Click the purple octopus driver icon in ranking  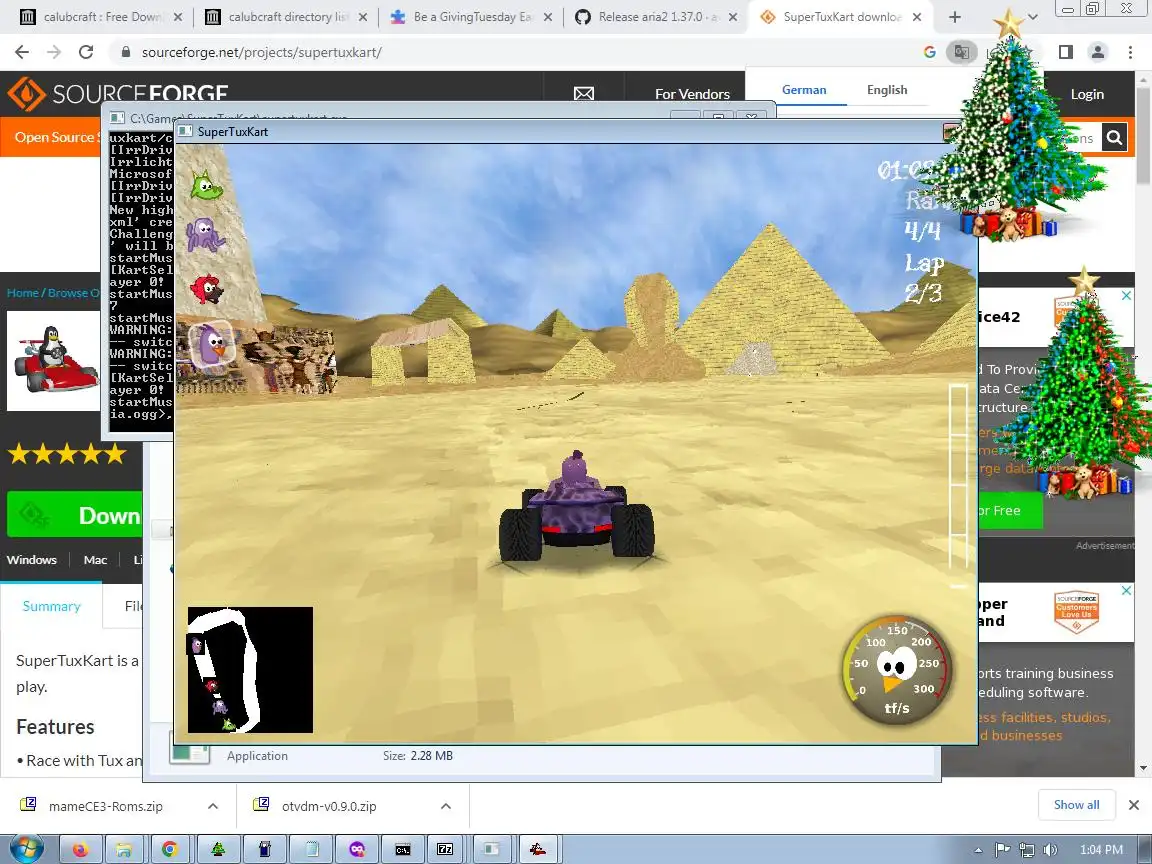[205, 235]
